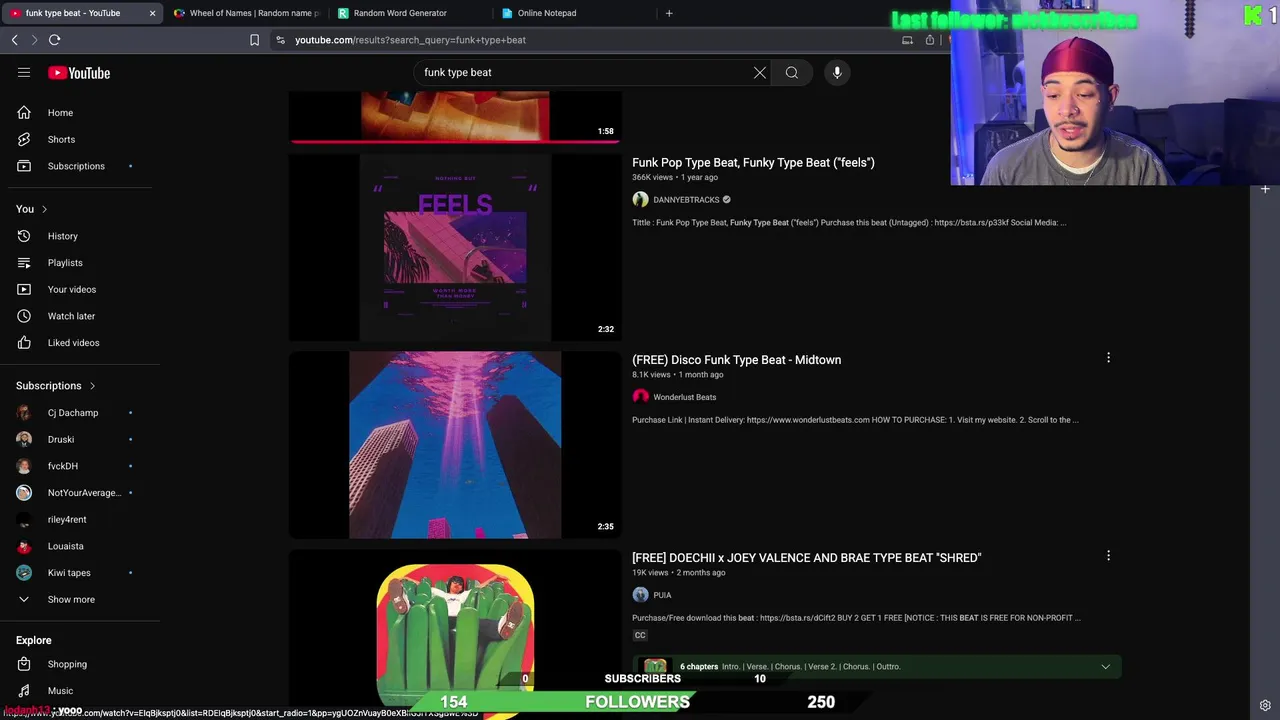1280x720 pixels.
Task: Close the funk type beat tab
Action: pos(152,13)
